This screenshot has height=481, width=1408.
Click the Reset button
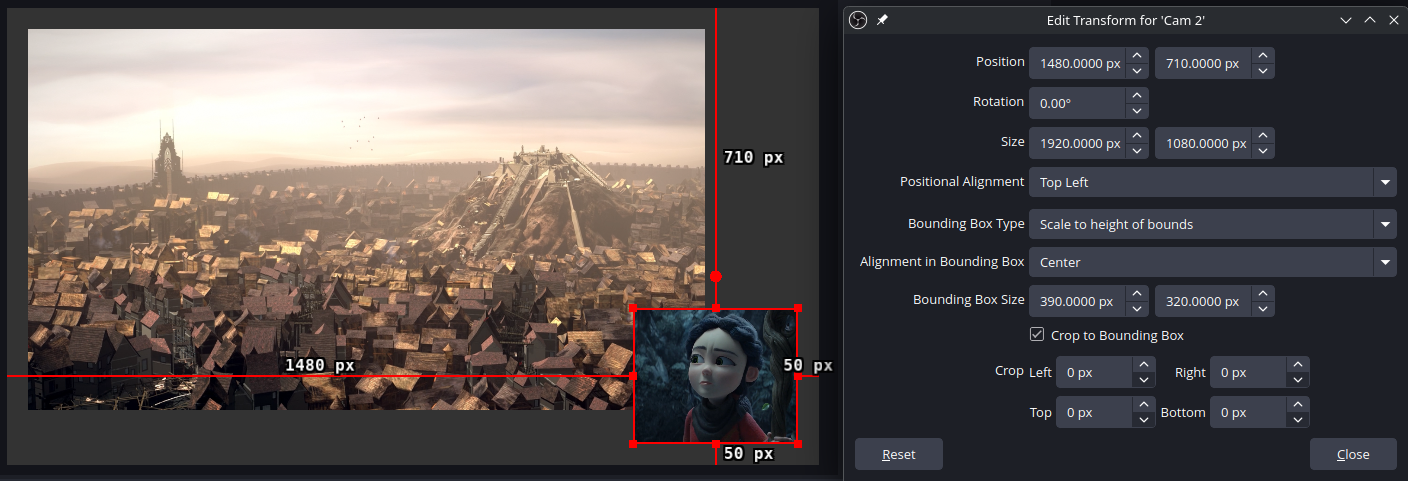click(899, 454)
